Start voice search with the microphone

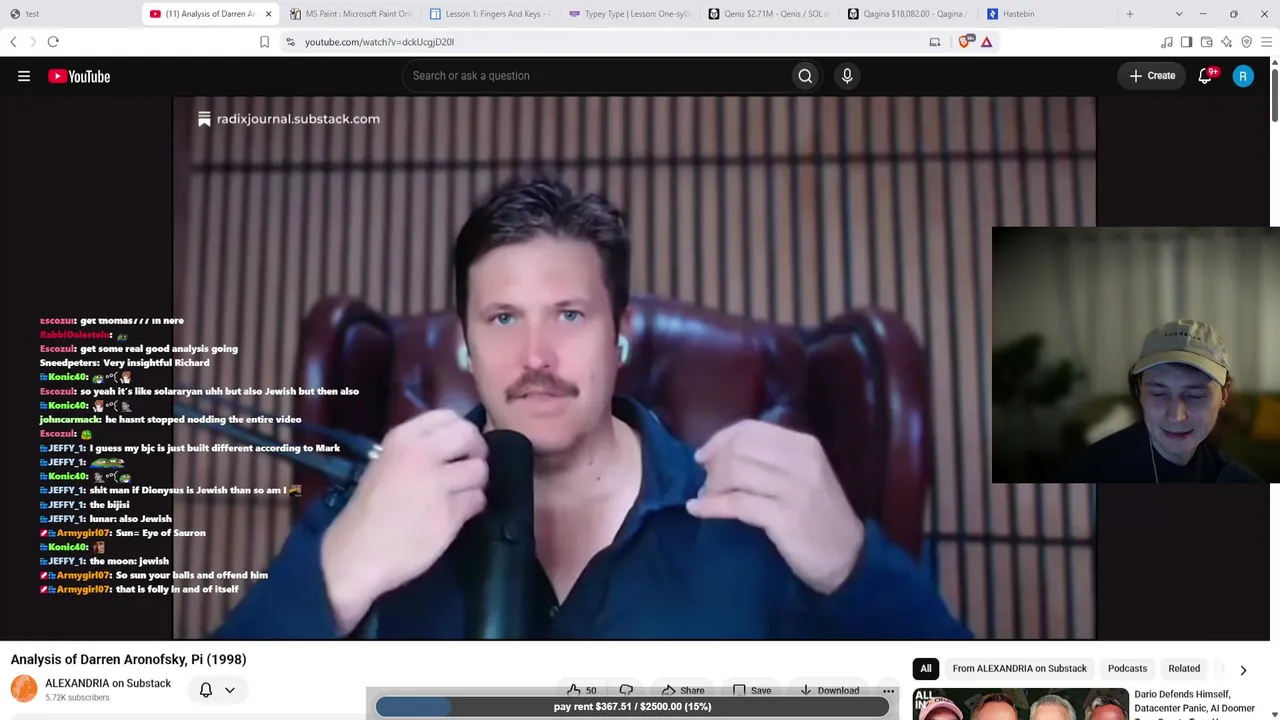coord(847,76)
